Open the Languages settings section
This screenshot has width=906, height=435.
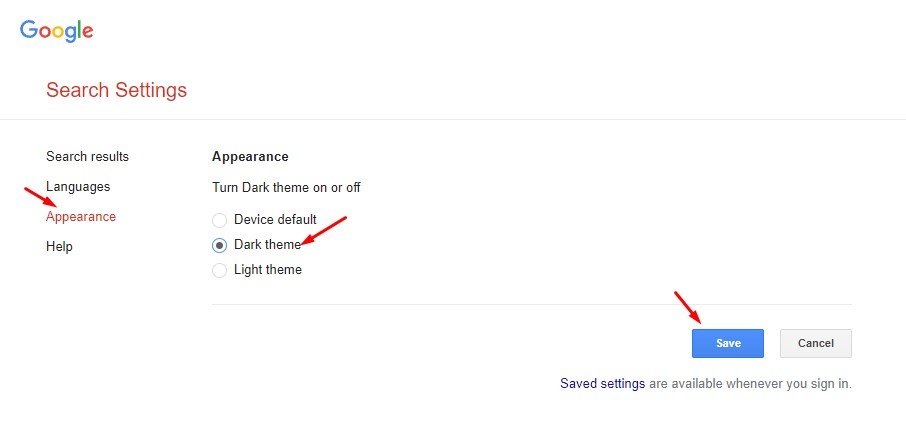point(78,187)
